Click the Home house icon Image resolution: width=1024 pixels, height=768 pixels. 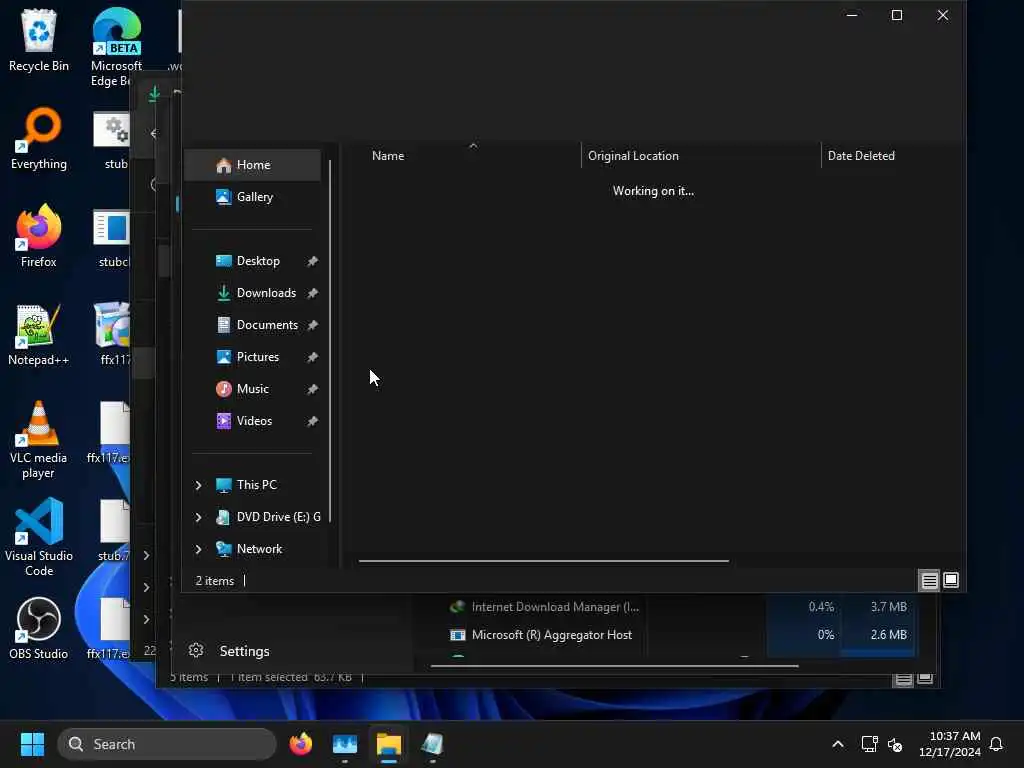coord(223,165)
